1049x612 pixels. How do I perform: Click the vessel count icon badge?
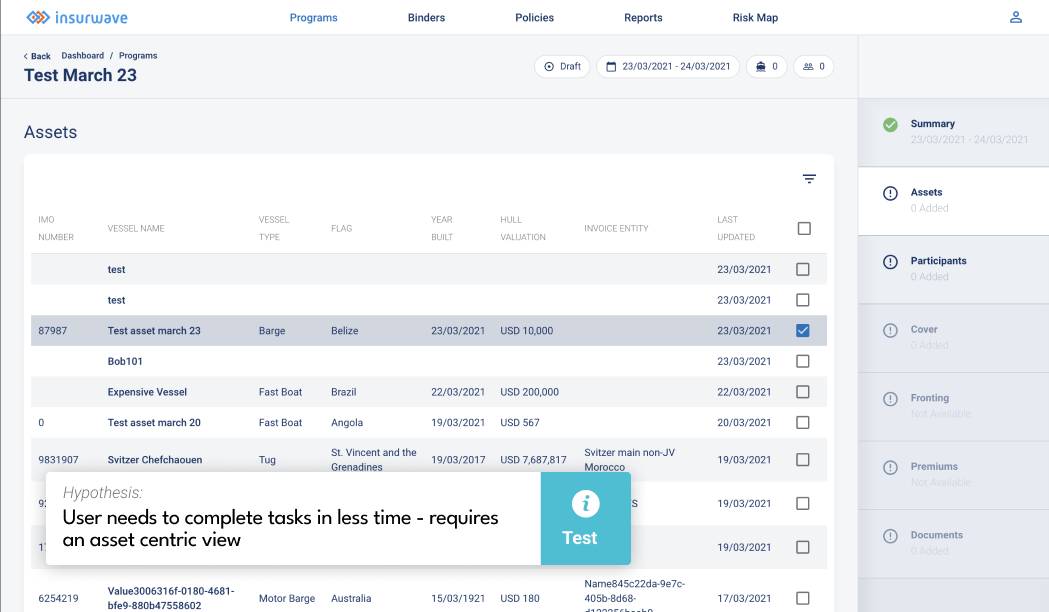click(766, 67)
